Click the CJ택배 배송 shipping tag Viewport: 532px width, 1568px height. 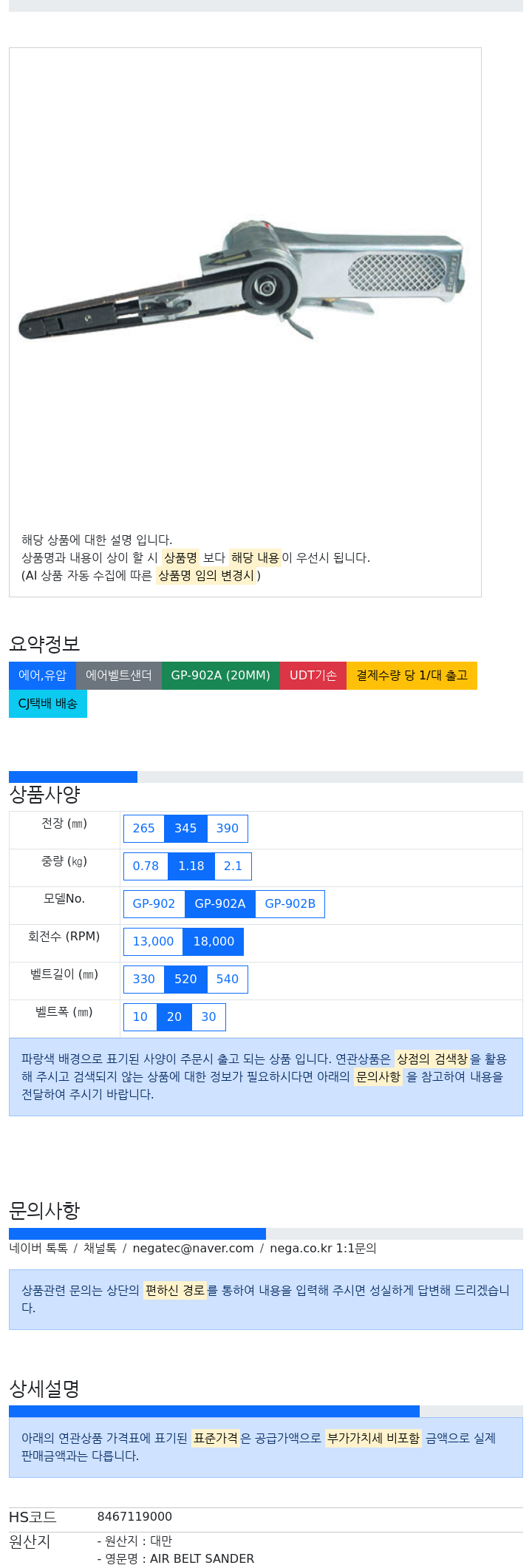pos(48,703)
